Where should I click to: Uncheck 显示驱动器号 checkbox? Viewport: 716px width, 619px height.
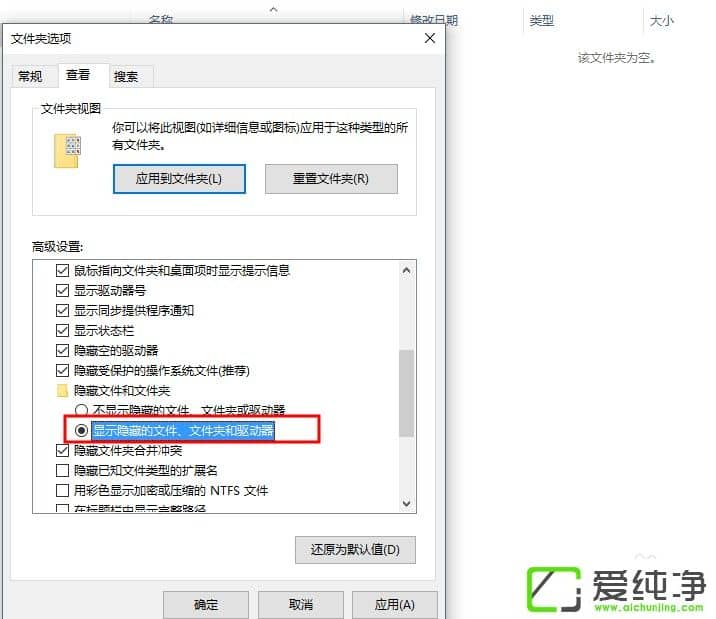(x=62, y=291)
